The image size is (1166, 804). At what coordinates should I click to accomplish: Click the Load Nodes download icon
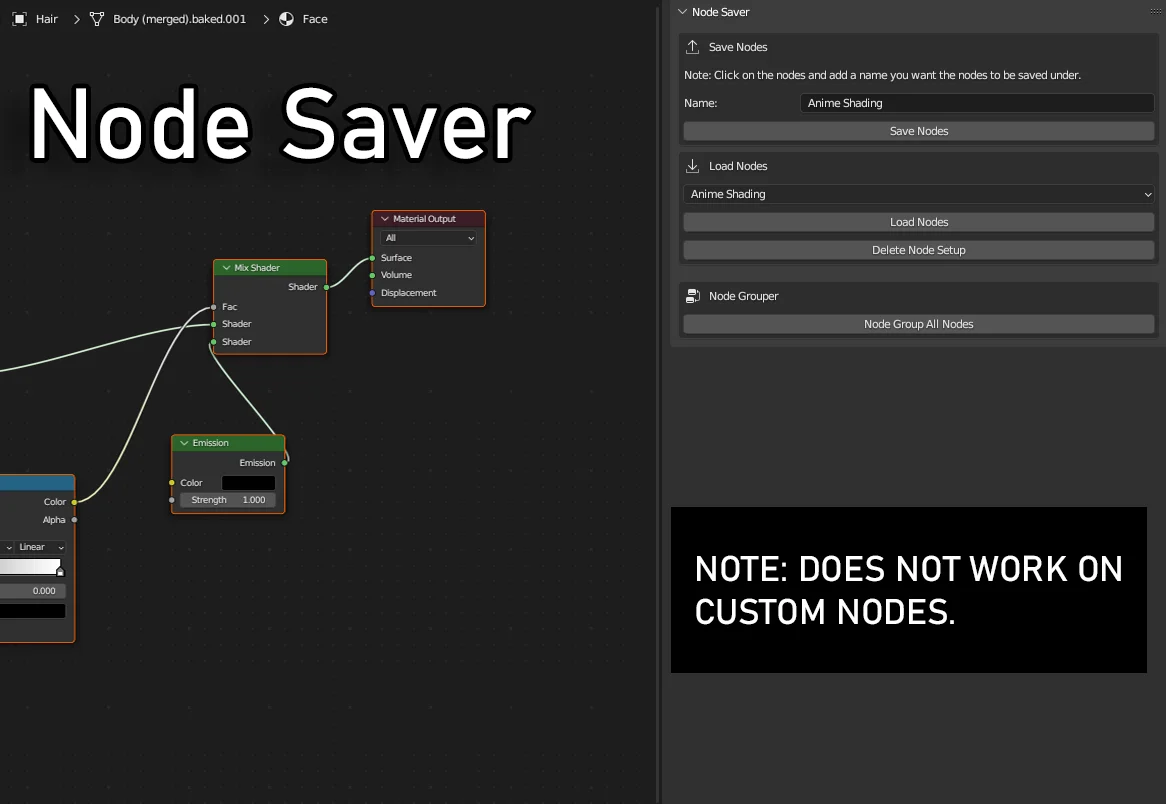[693, 166]
